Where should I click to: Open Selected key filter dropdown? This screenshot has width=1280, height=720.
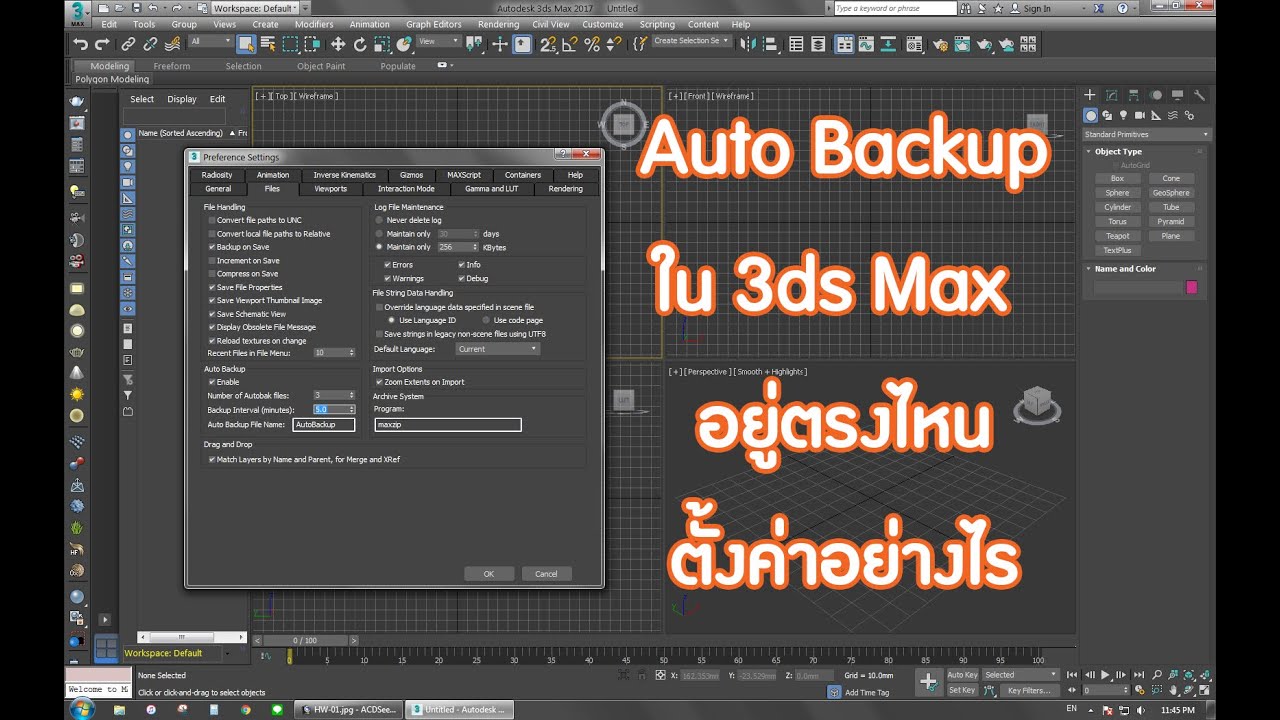1020,675
